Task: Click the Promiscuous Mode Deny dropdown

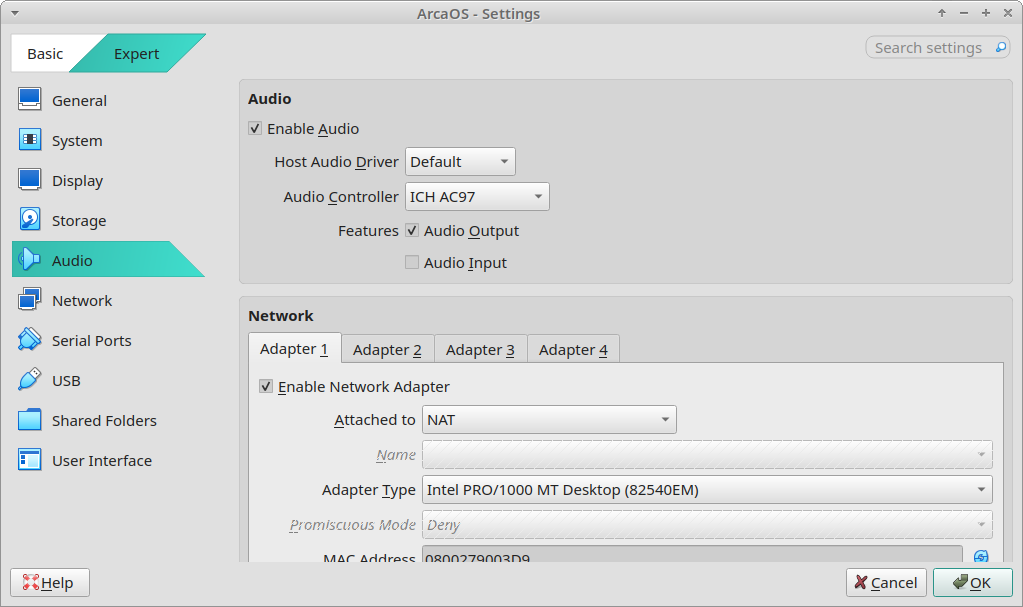Action: pos(707,525)
